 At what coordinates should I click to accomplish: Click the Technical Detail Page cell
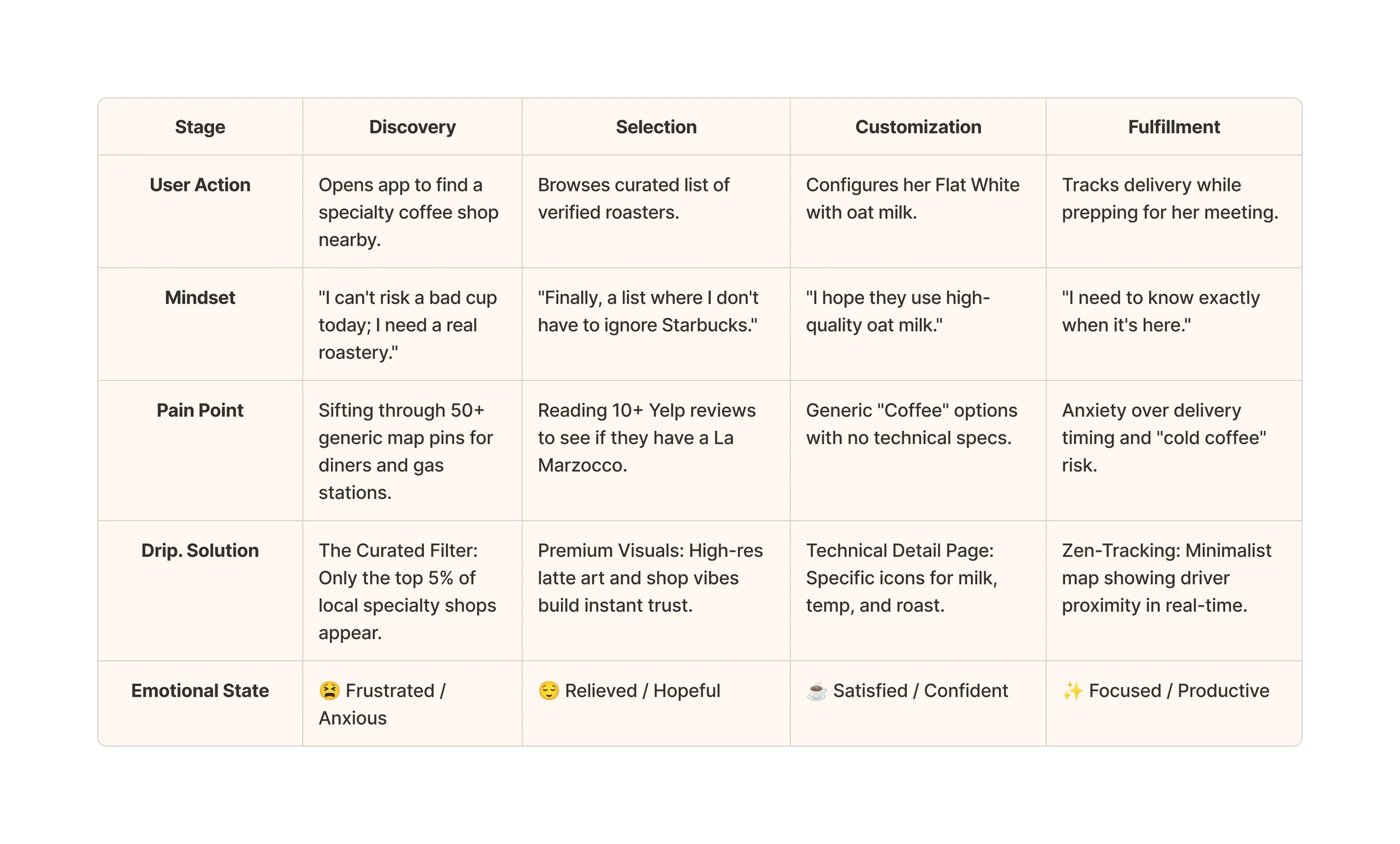[x=900, y=577]
